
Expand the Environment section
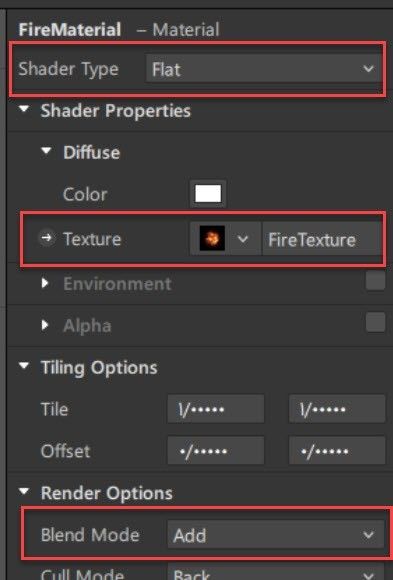(45, 283)
